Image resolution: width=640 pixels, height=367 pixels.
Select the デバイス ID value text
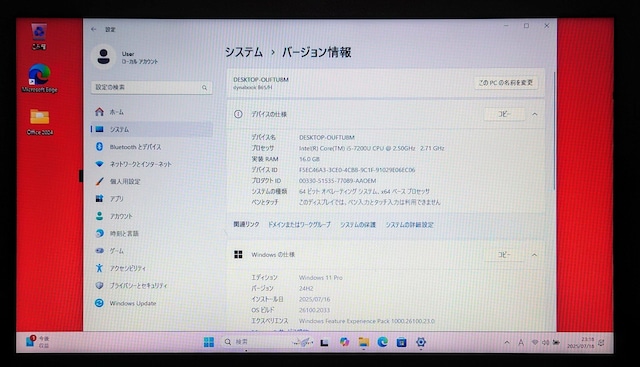[357, 170]
